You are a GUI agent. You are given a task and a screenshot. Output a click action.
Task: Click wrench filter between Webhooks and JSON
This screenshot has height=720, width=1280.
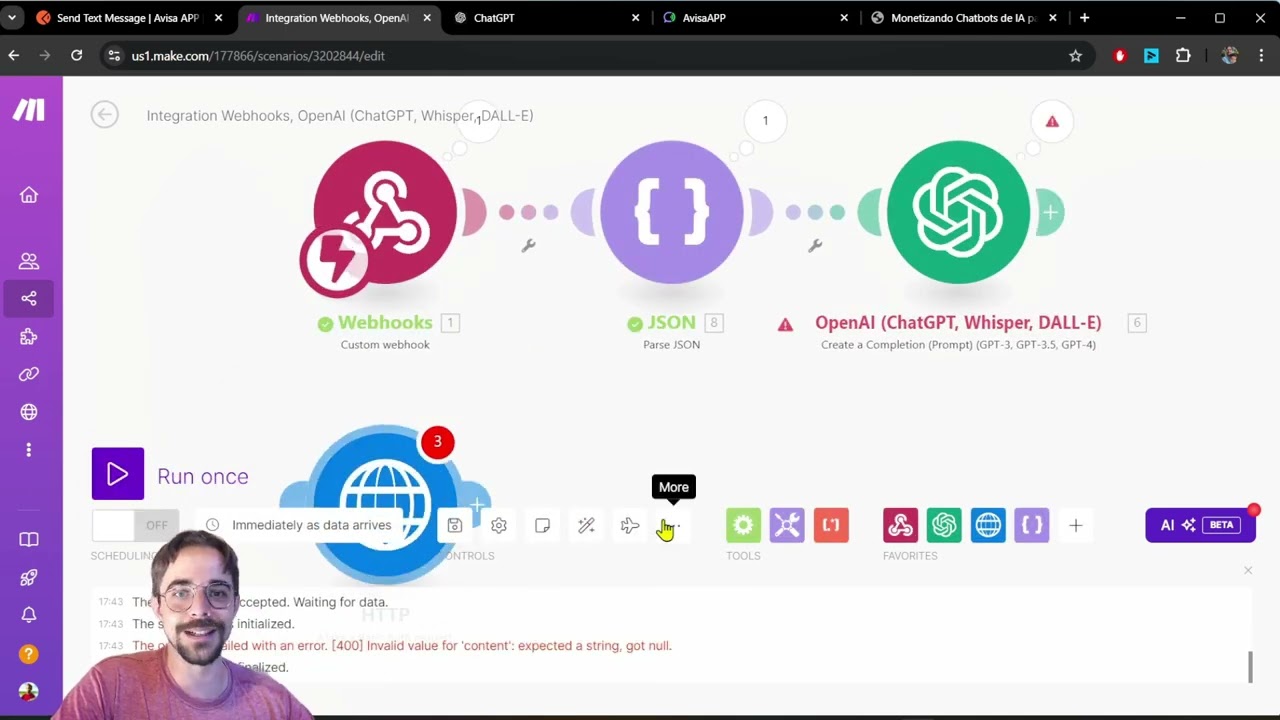pos(528,245)
